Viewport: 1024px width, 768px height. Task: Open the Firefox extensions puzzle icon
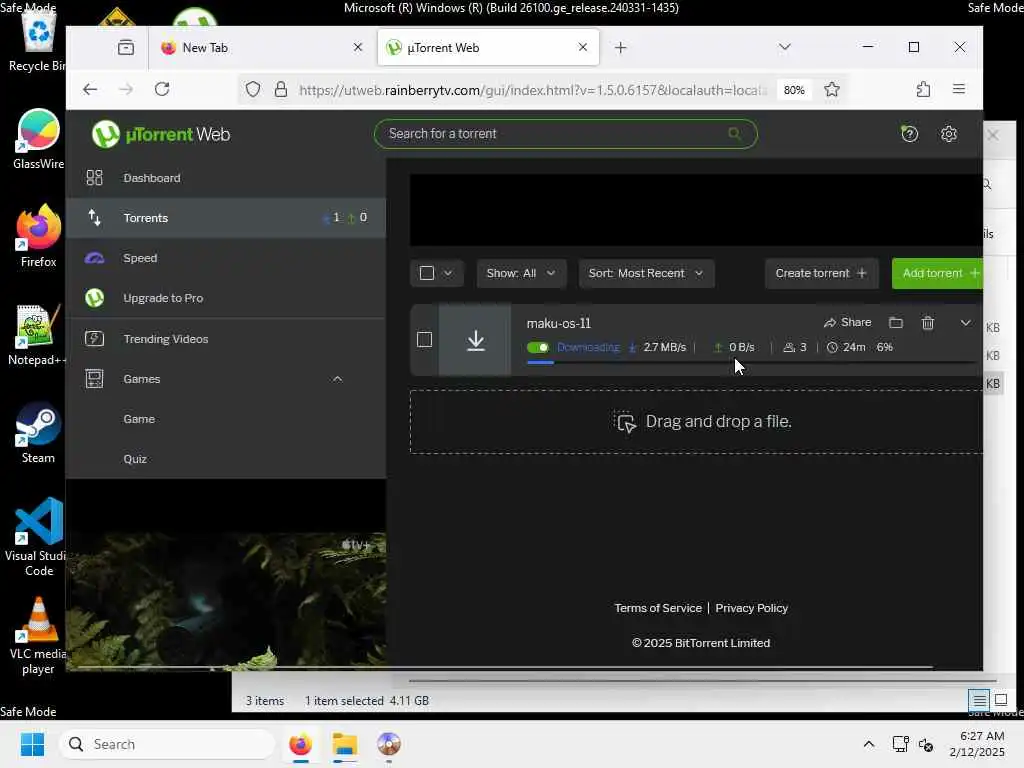click(x=923, y=89)
